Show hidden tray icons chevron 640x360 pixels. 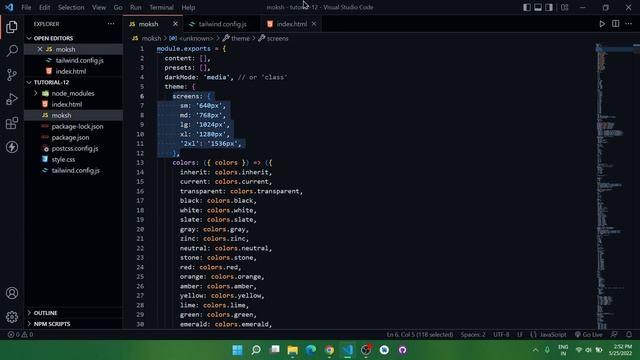coord(535,350)
